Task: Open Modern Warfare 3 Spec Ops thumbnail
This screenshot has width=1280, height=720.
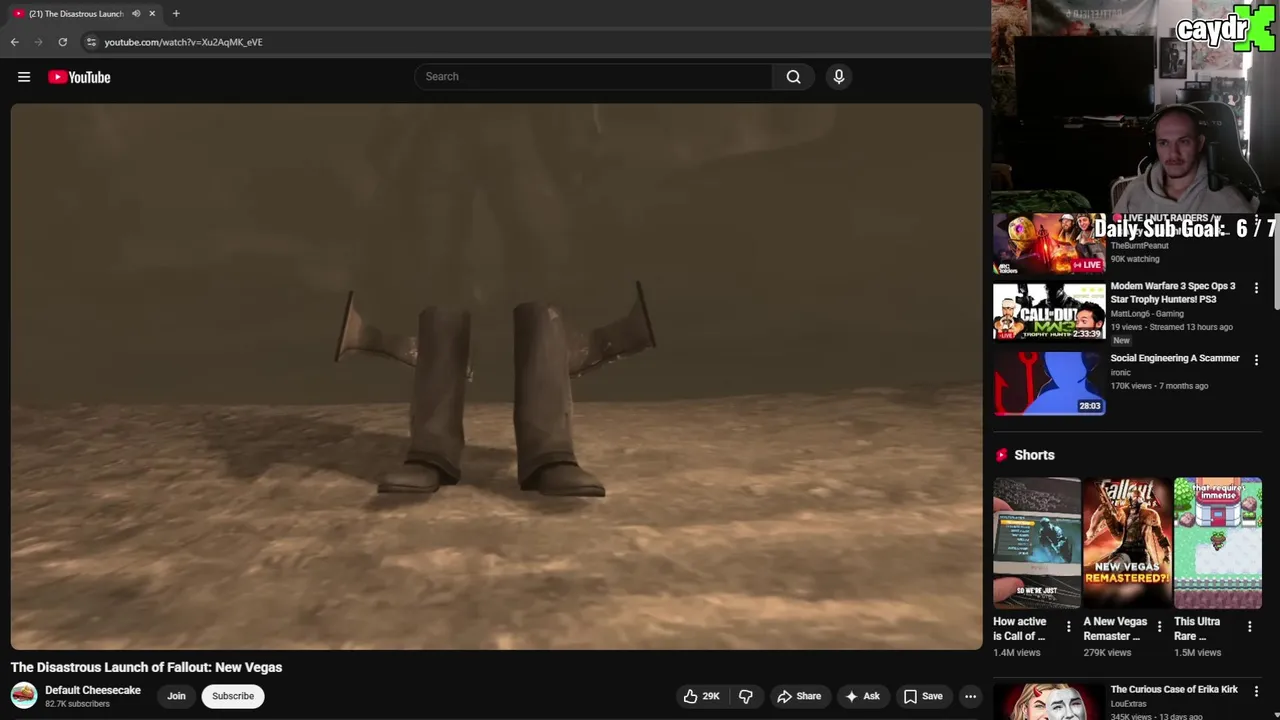Action: [1049, 311]
